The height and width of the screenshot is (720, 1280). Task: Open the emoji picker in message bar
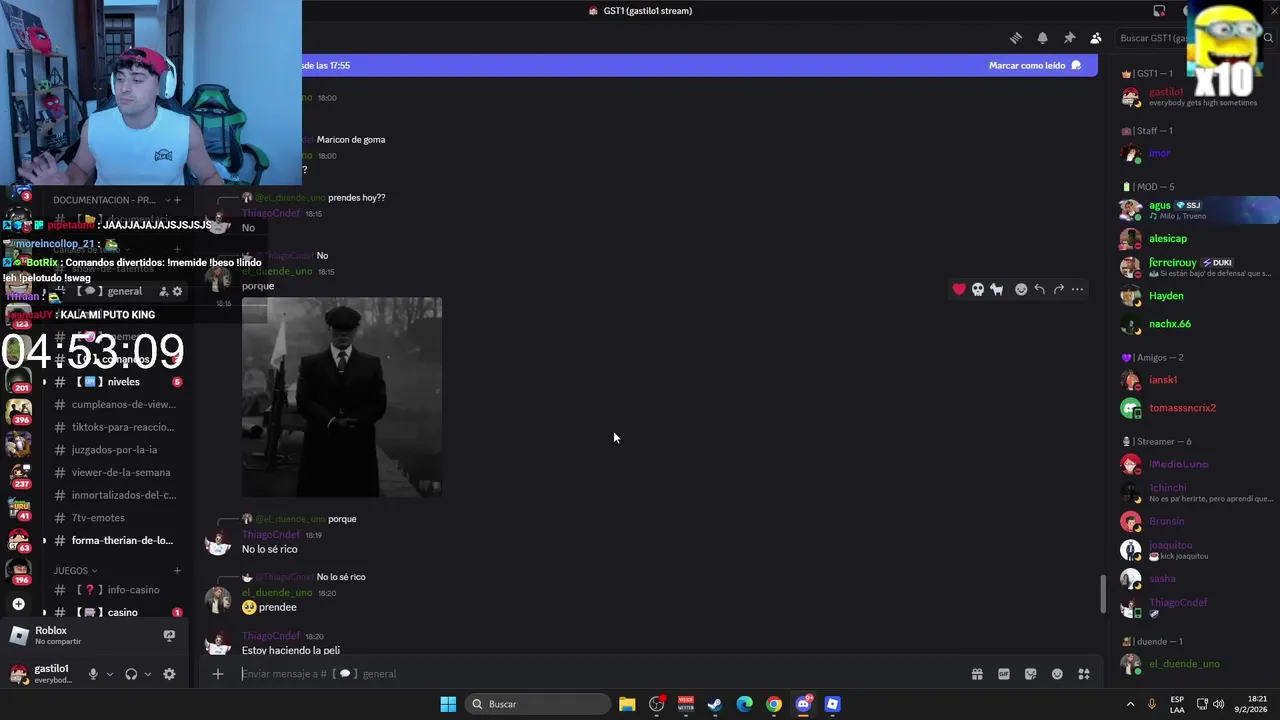coord(1057,674)
